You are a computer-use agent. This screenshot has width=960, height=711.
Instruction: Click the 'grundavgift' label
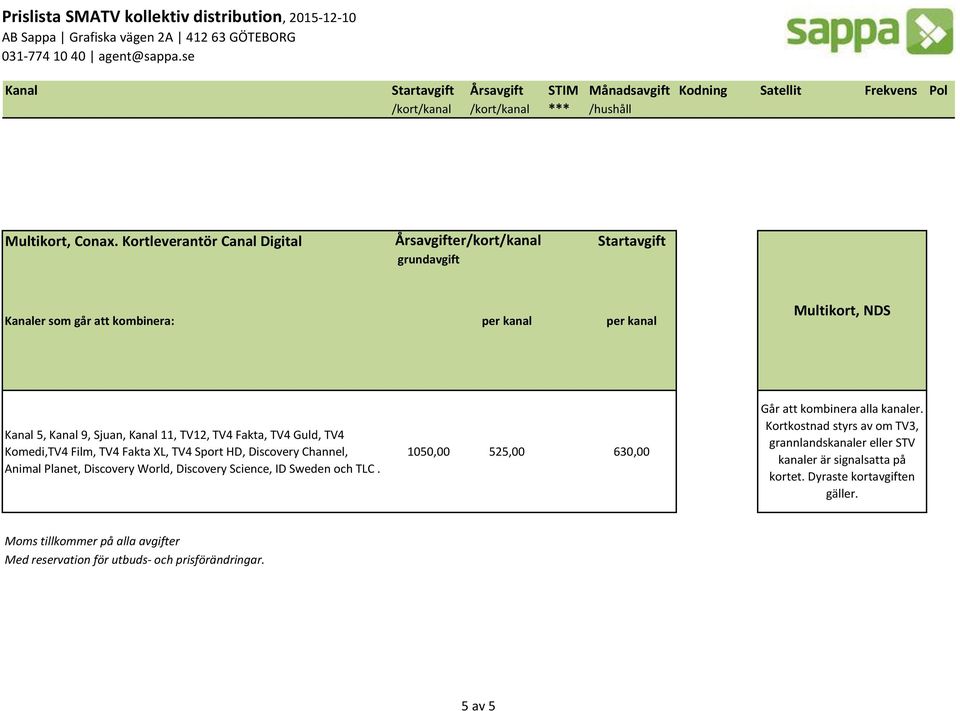coord(428,260)
